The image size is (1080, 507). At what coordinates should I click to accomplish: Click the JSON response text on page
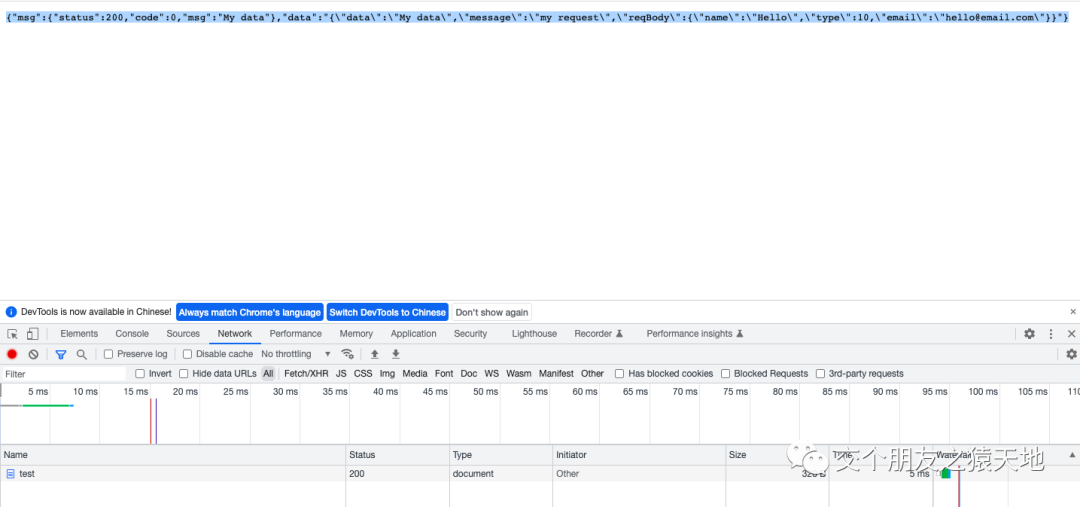tap(537, 17)
